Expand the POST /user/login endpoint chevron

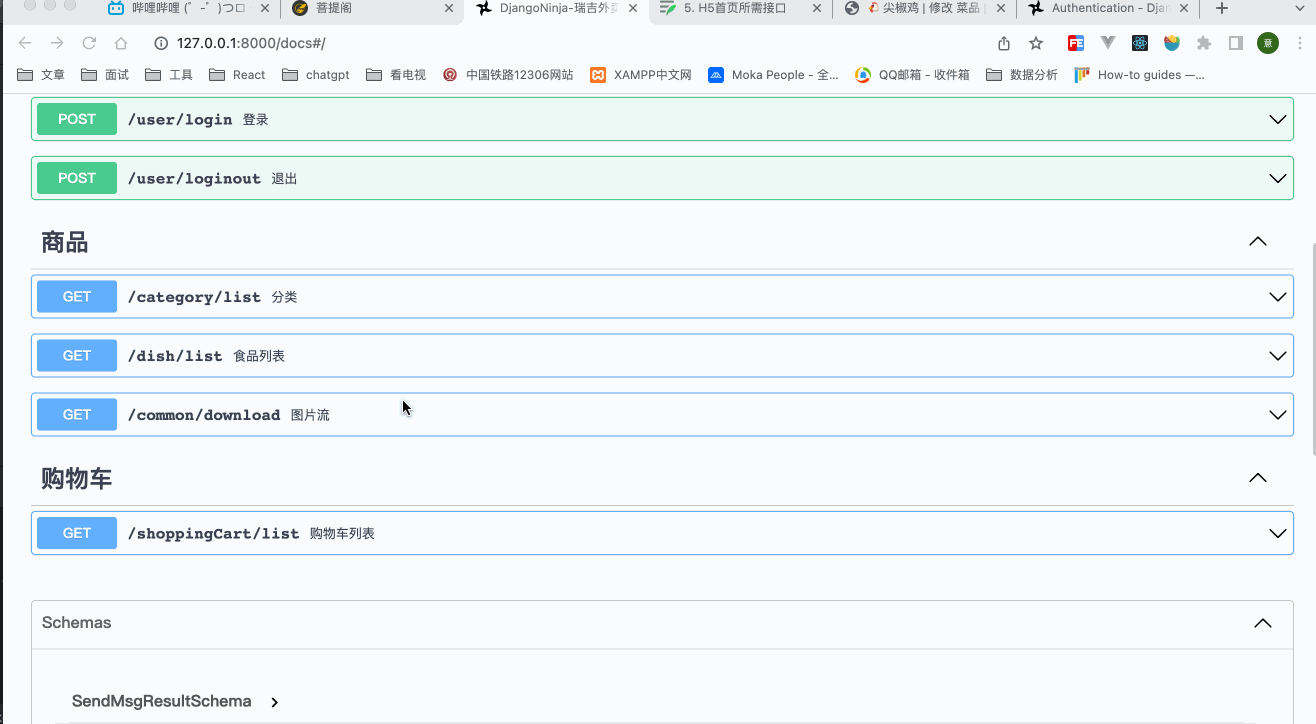tap(1277, 119)
